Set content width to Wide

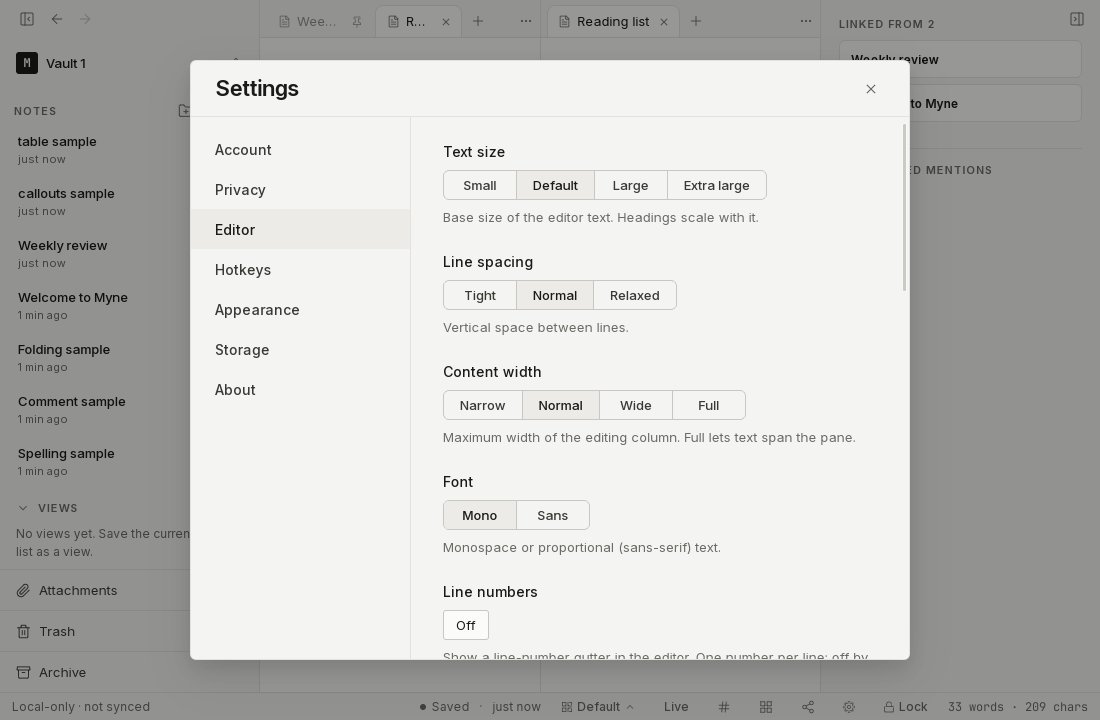(x=636, y=406)
